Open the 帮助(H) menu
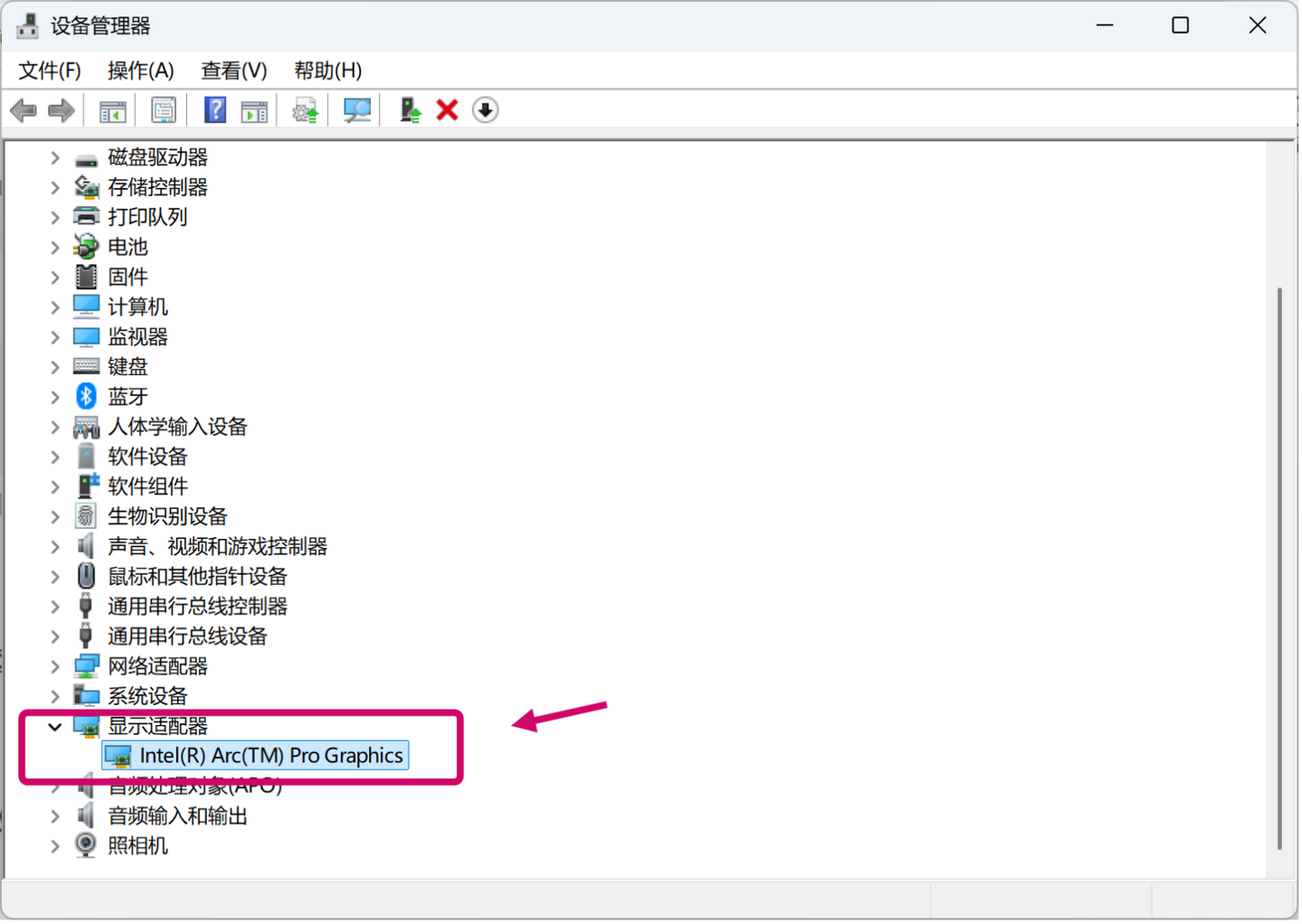The image size is (1302, 924). click(328, 71)
